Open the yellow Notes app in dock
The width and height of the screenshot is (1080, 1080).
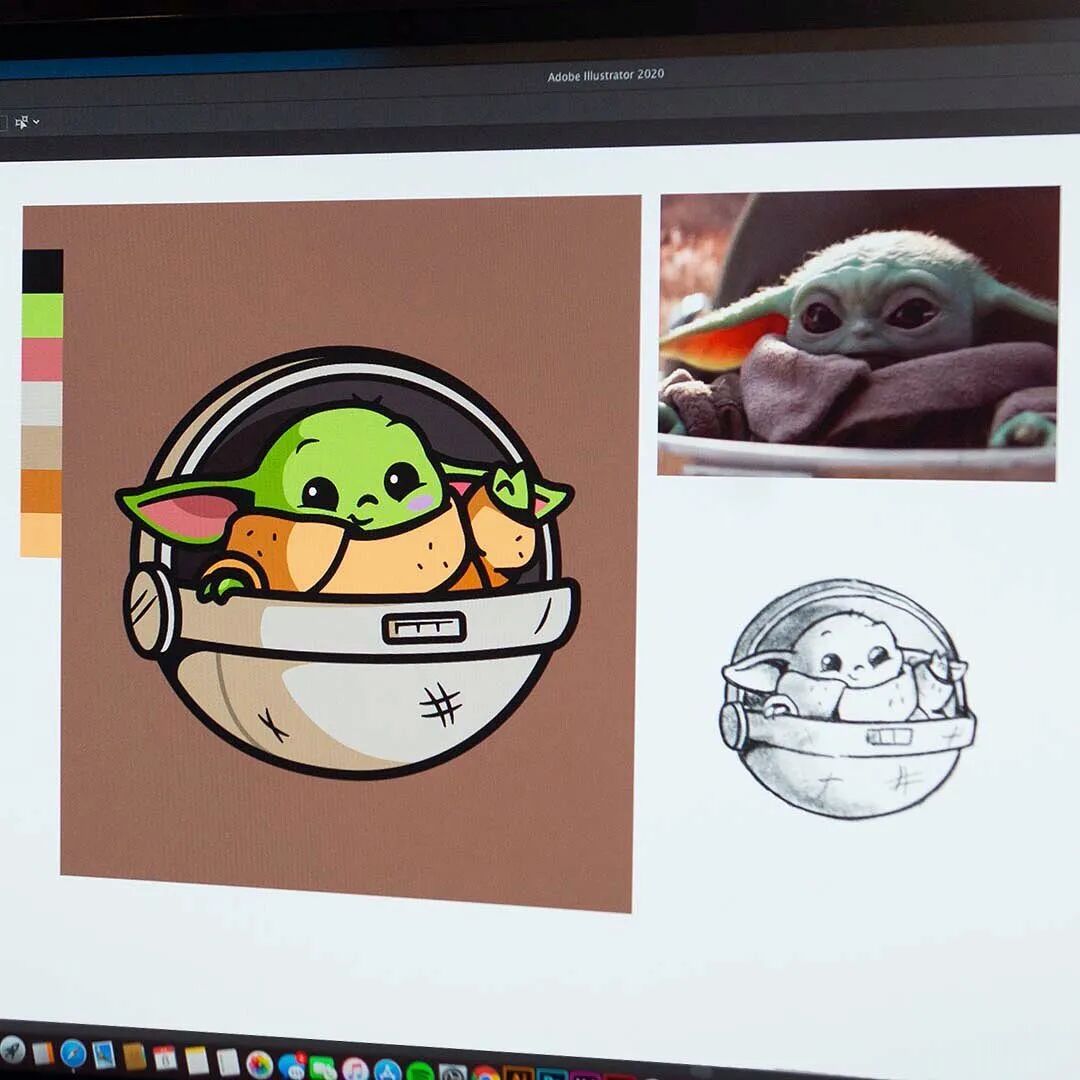(x=196, y=1061)
